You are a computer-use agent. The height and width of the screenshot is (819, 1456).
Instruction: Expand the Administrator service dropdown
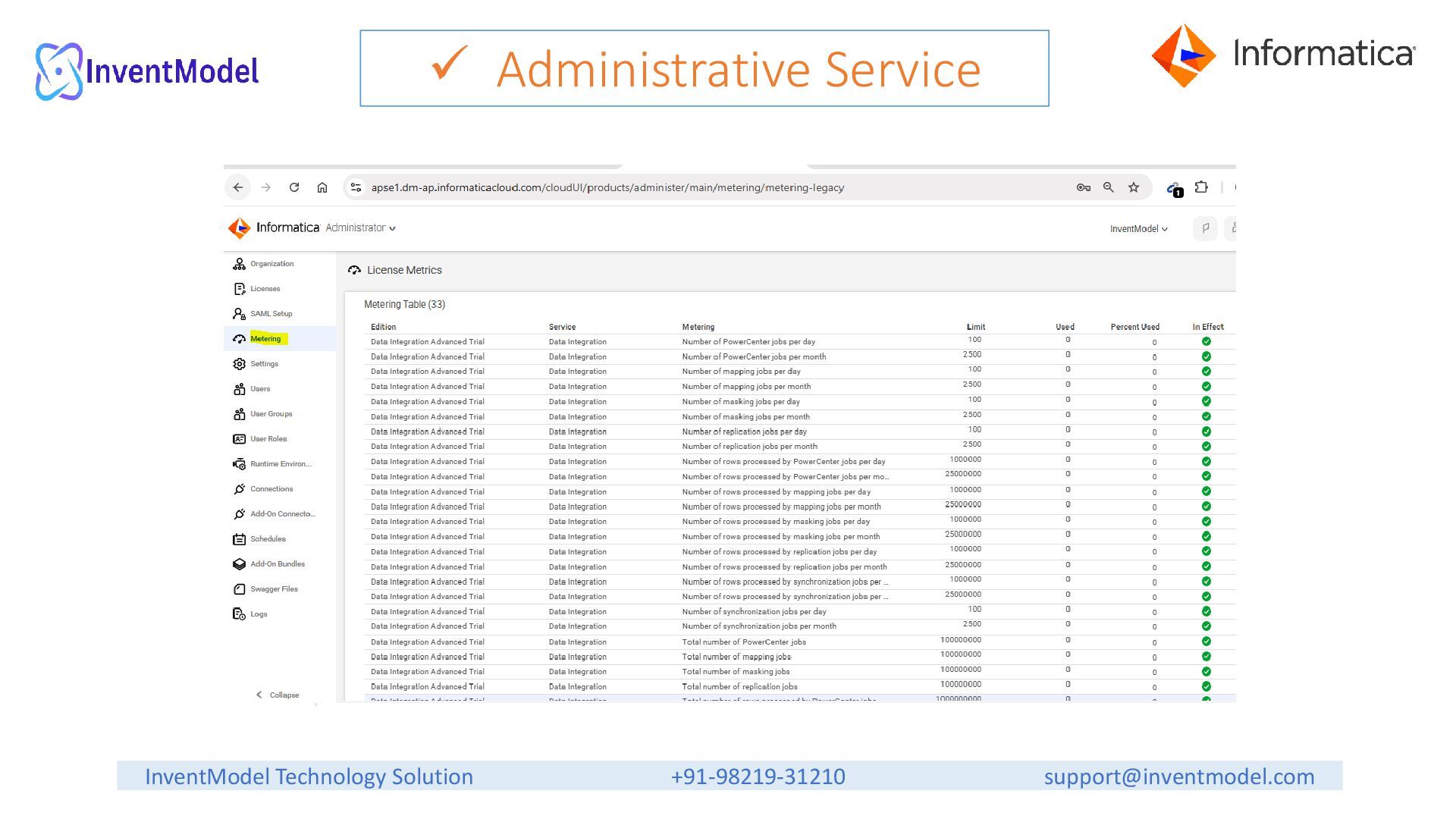point(360,227)
